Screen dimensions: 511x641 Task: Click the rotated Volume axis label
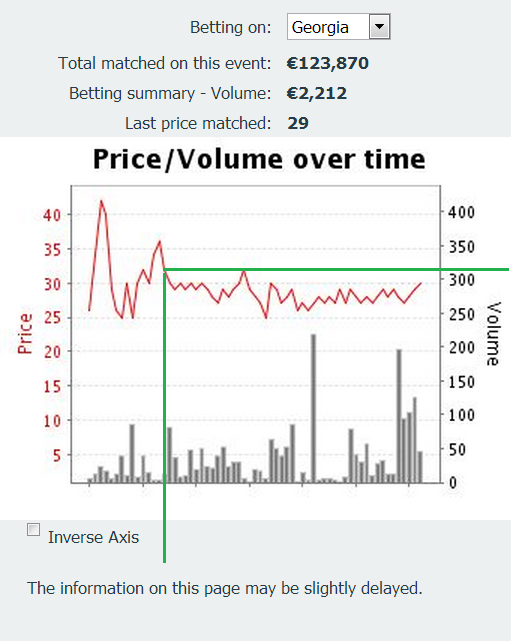493,334
